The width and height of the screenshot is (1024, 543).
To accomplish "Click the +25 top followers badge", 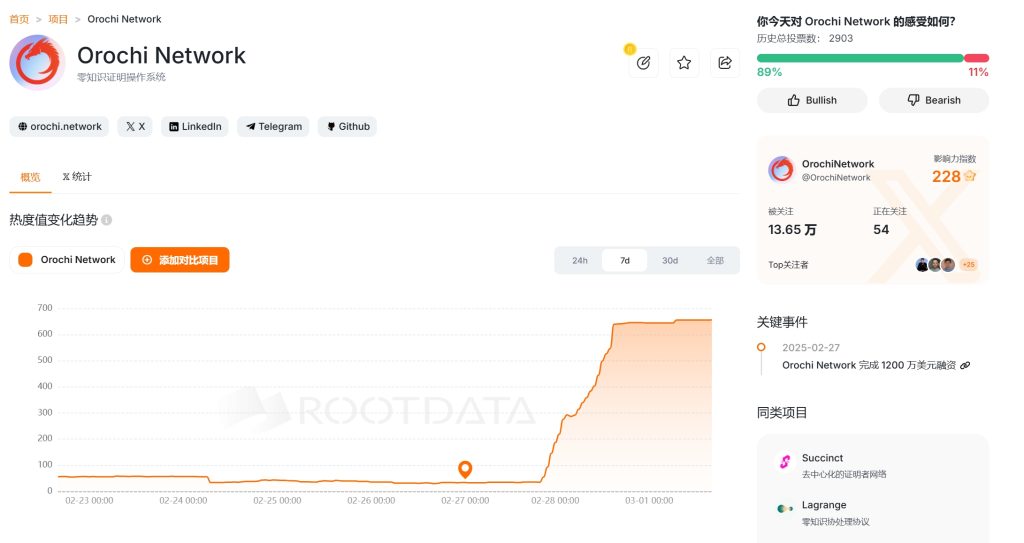I will coord(968,265).
